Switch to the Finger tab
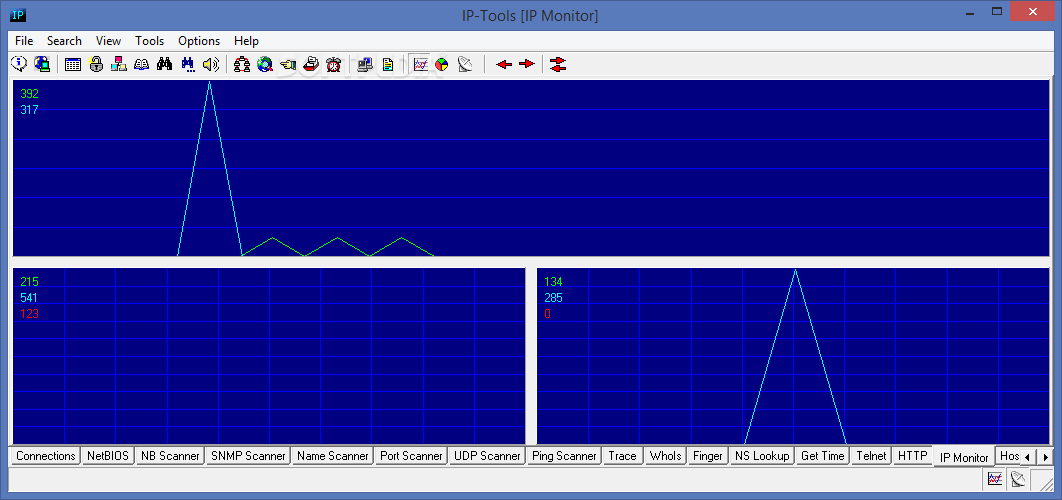This screenshot has height=500, width=1062. point(708,456)
